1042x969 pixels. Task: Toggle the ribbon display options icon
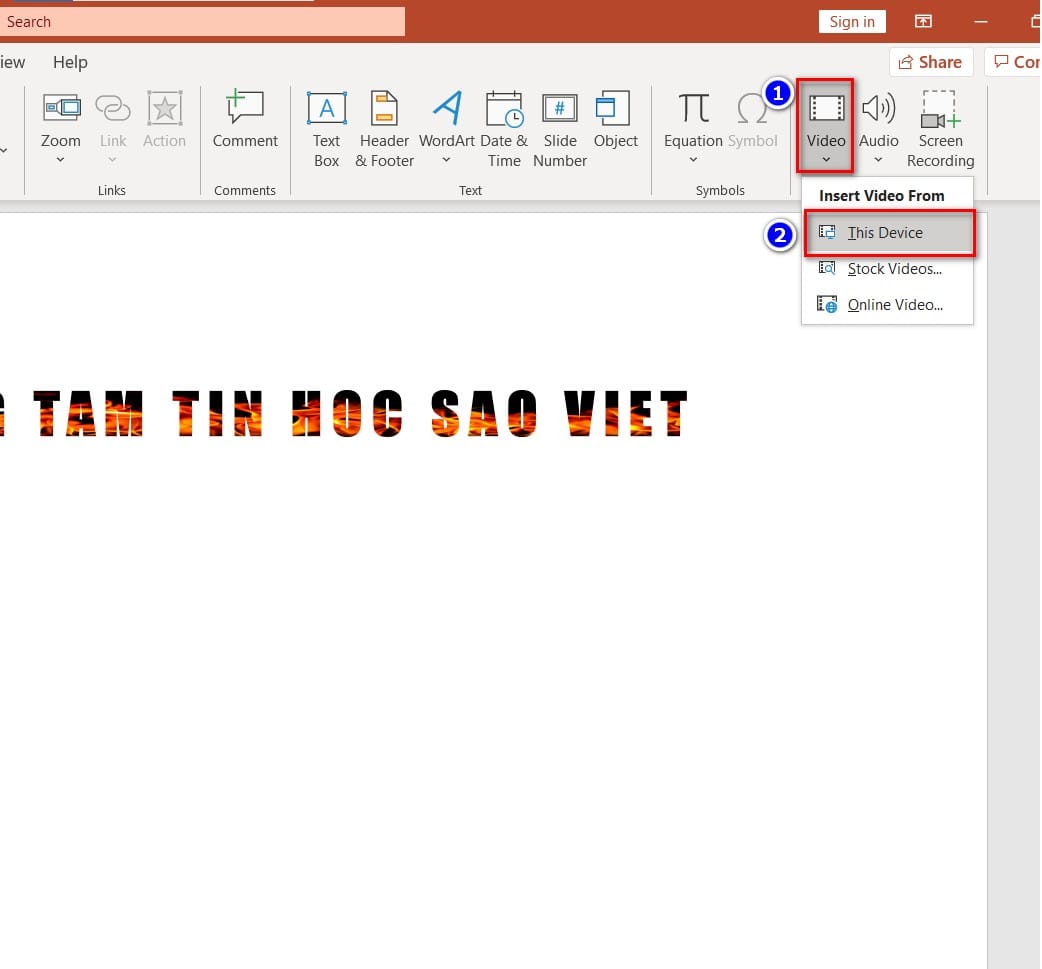pos(923,21)
